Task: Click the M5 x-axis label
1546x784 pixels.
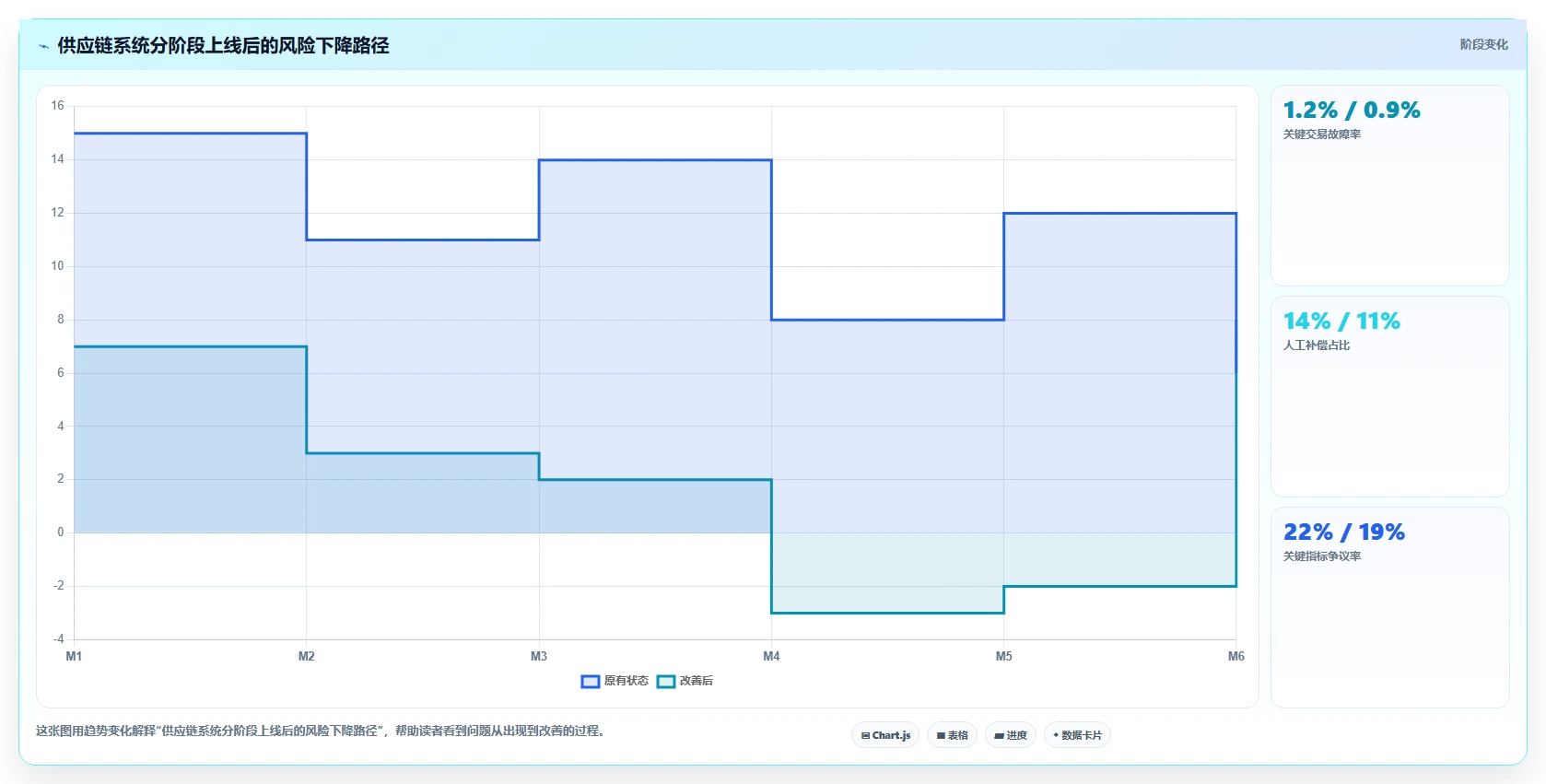Action: 1004,656
